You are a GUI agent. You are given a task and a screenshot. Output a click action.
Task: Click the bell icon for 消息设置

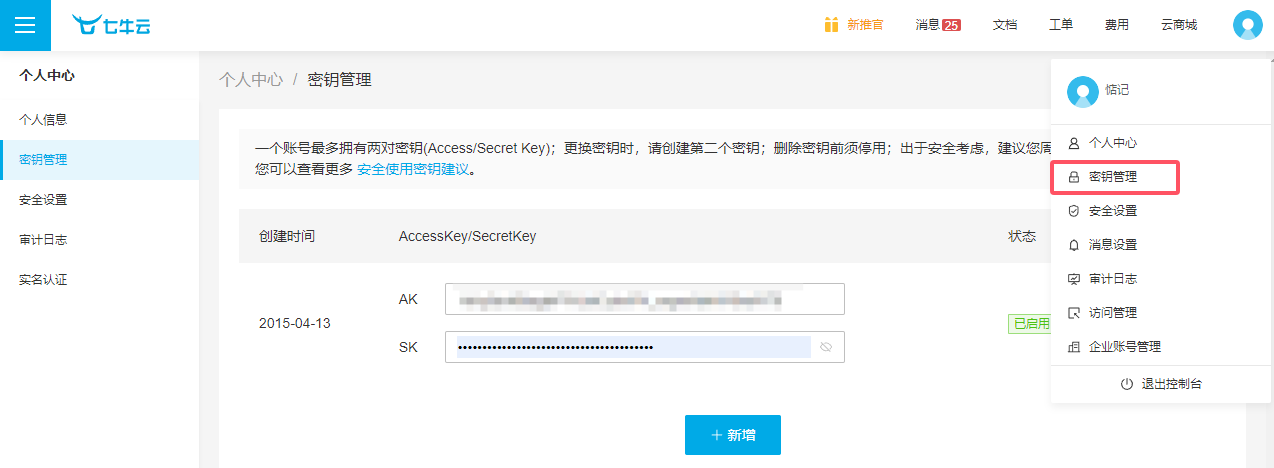coord(1074,245)
